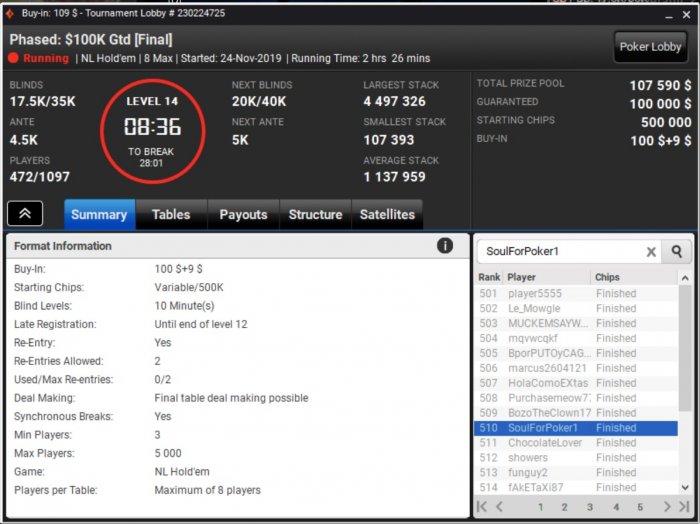Close the Tournament Lobby window

tap(687, 15)
